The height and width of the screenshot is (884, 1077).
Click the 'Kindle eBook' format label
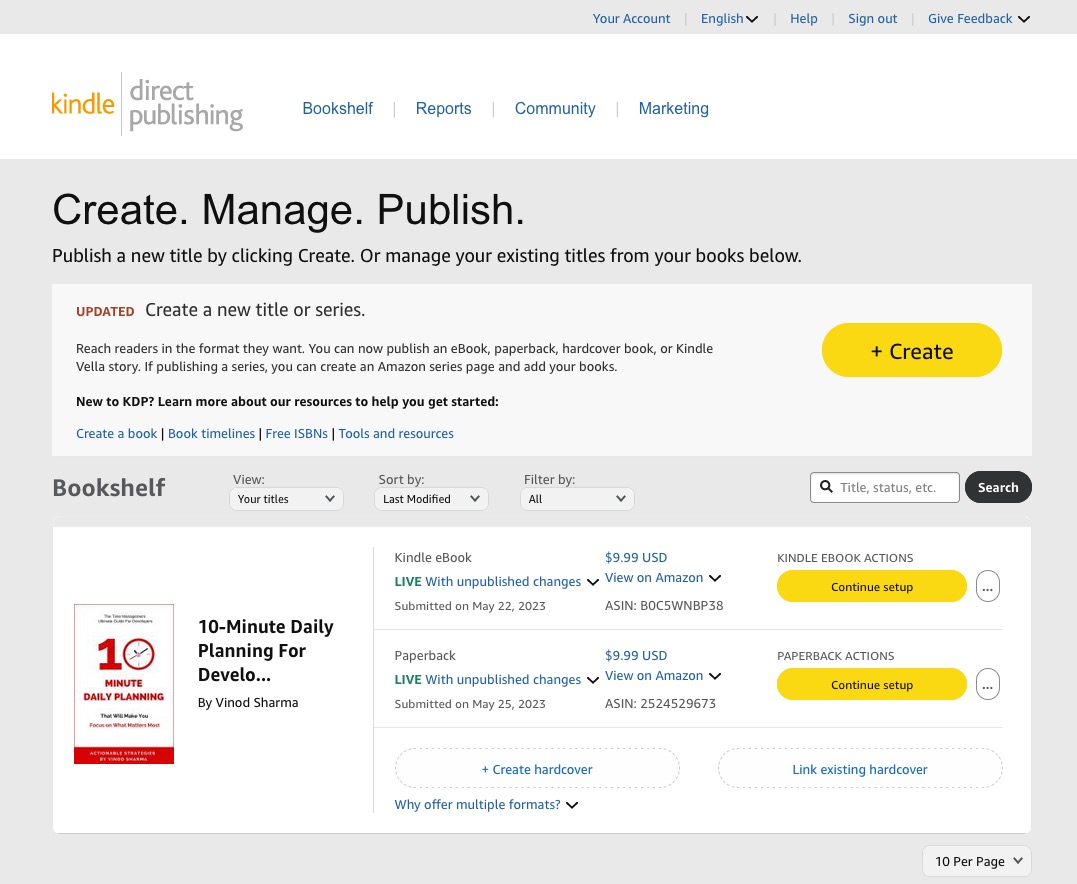click(x=433, y=558)
